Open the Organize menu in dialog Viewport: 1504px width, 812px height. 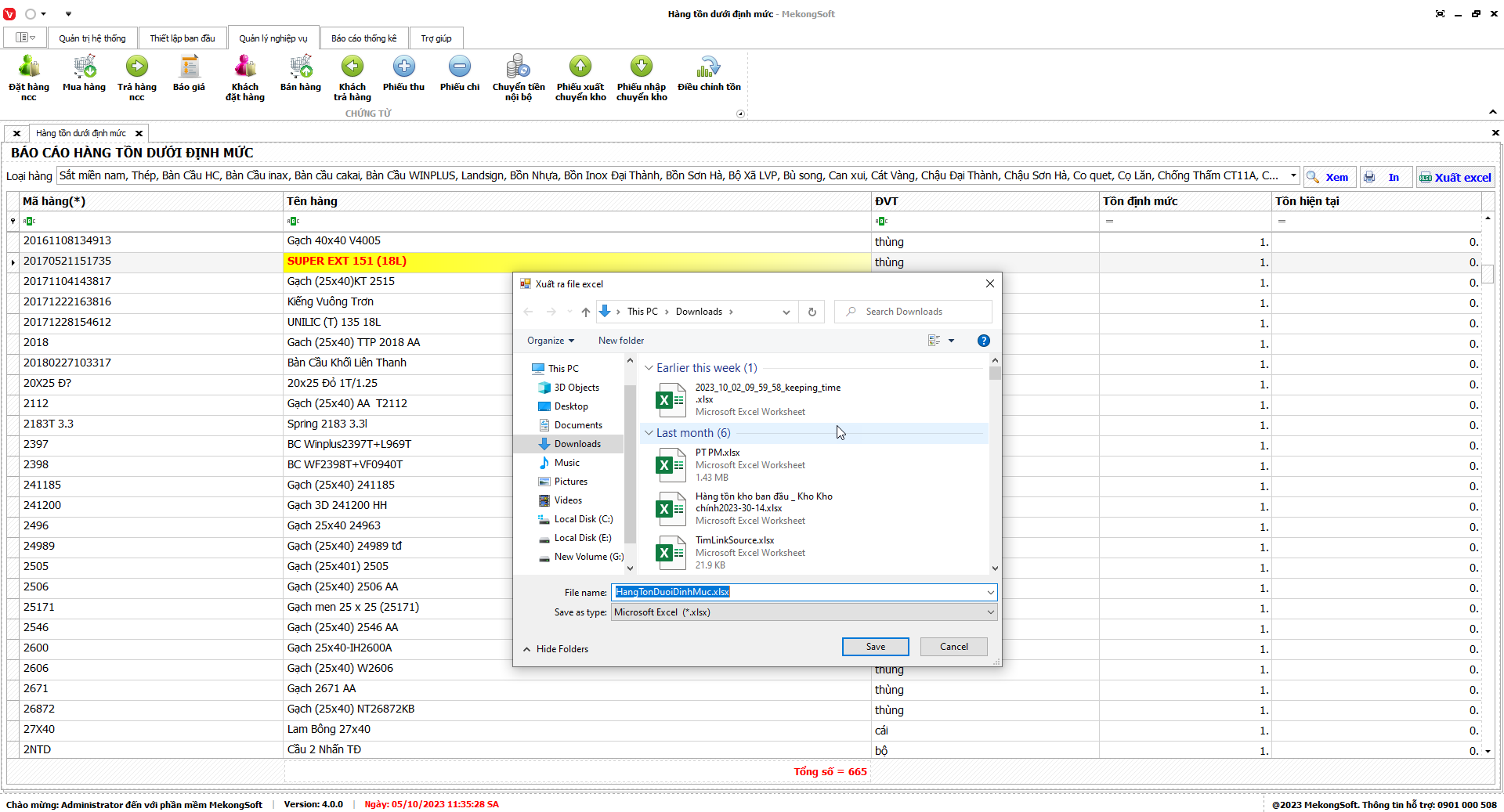(550, 341)
